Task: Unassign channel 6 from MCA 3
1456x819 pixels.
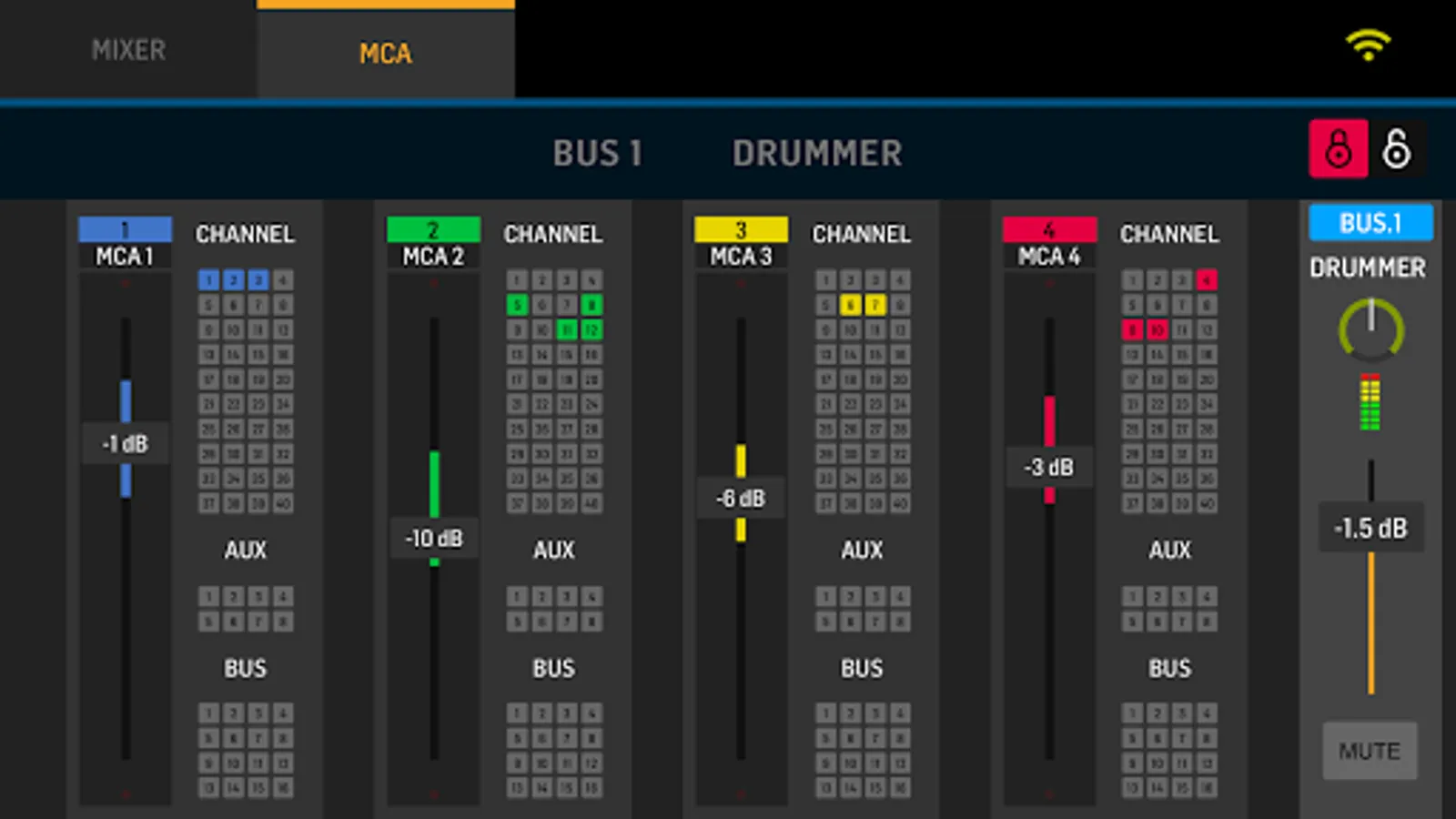Action: [x=850, y=305]
